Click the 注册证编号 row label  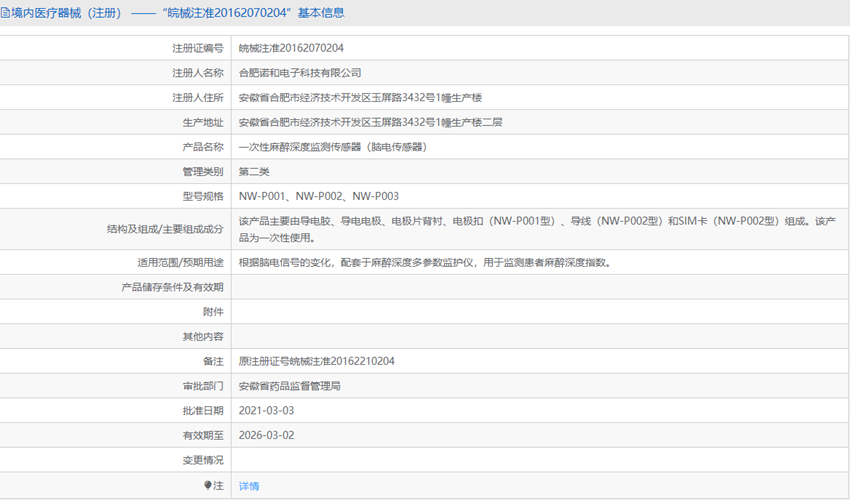[197, 48]
